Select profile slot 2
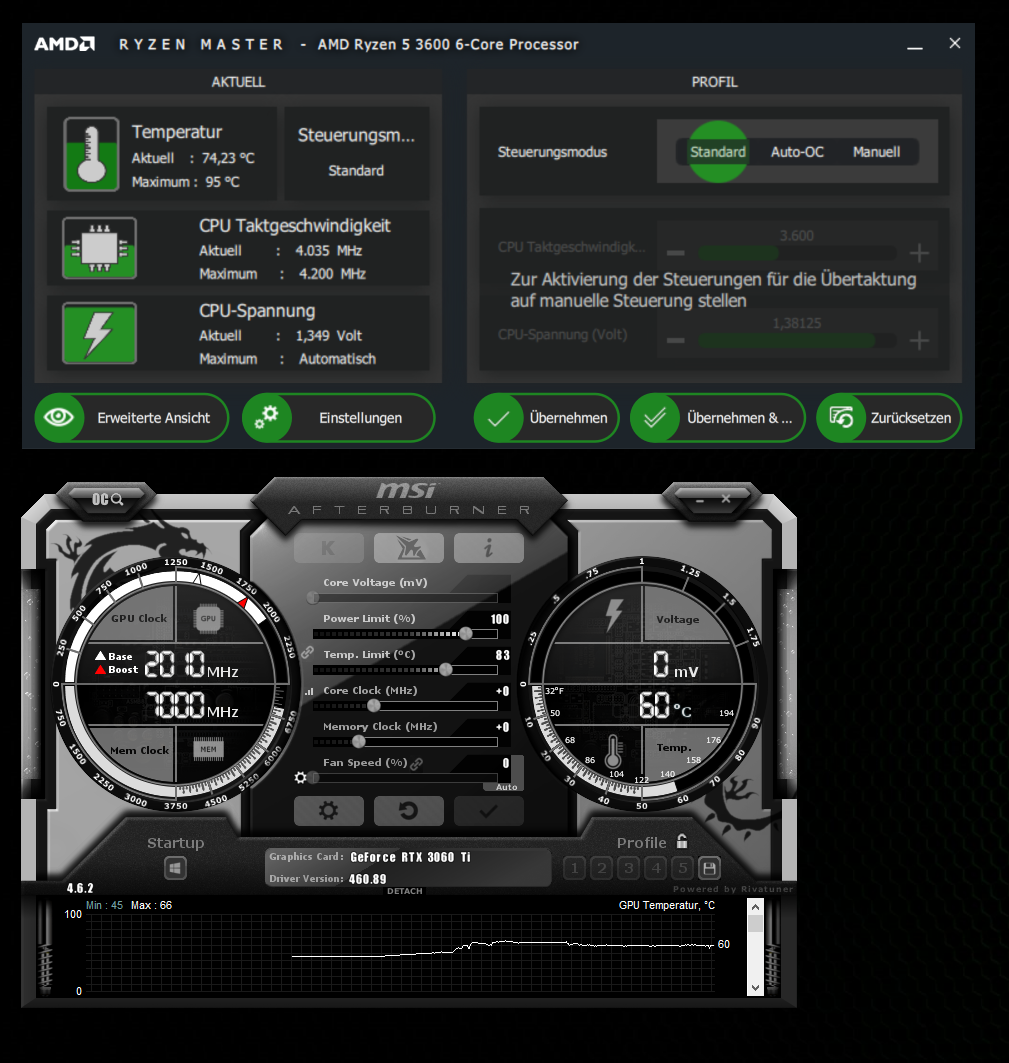1009x1063 pixels. click(x=601, y=868)
